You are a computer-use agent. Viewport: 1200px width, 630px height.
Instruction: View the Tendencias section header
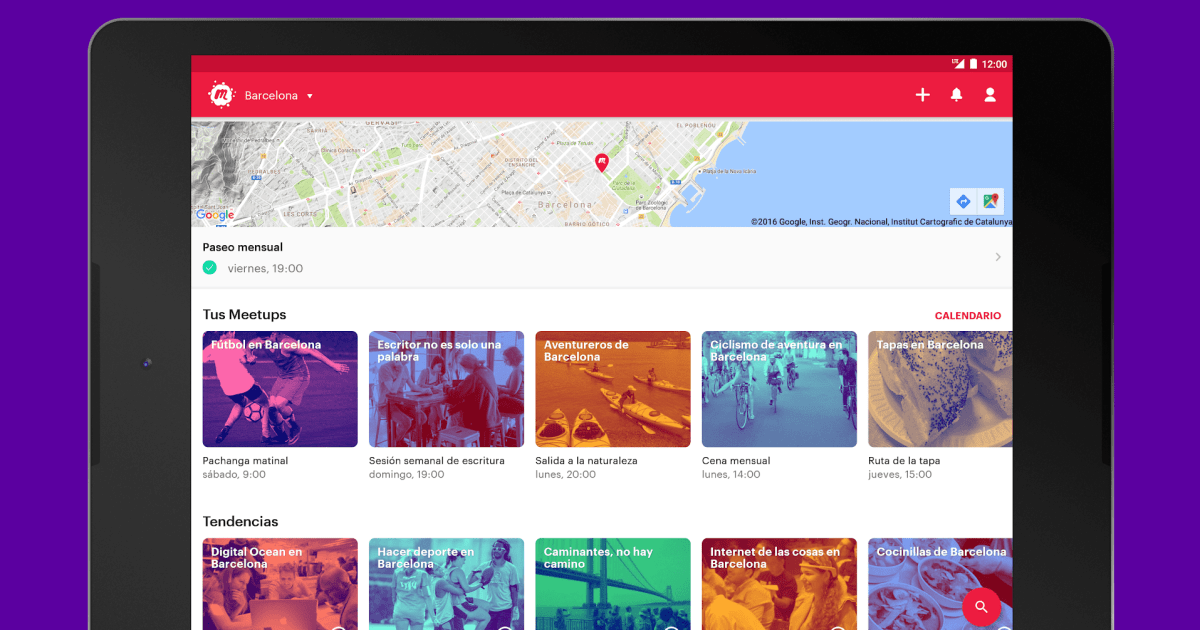[x=240, y=521]
